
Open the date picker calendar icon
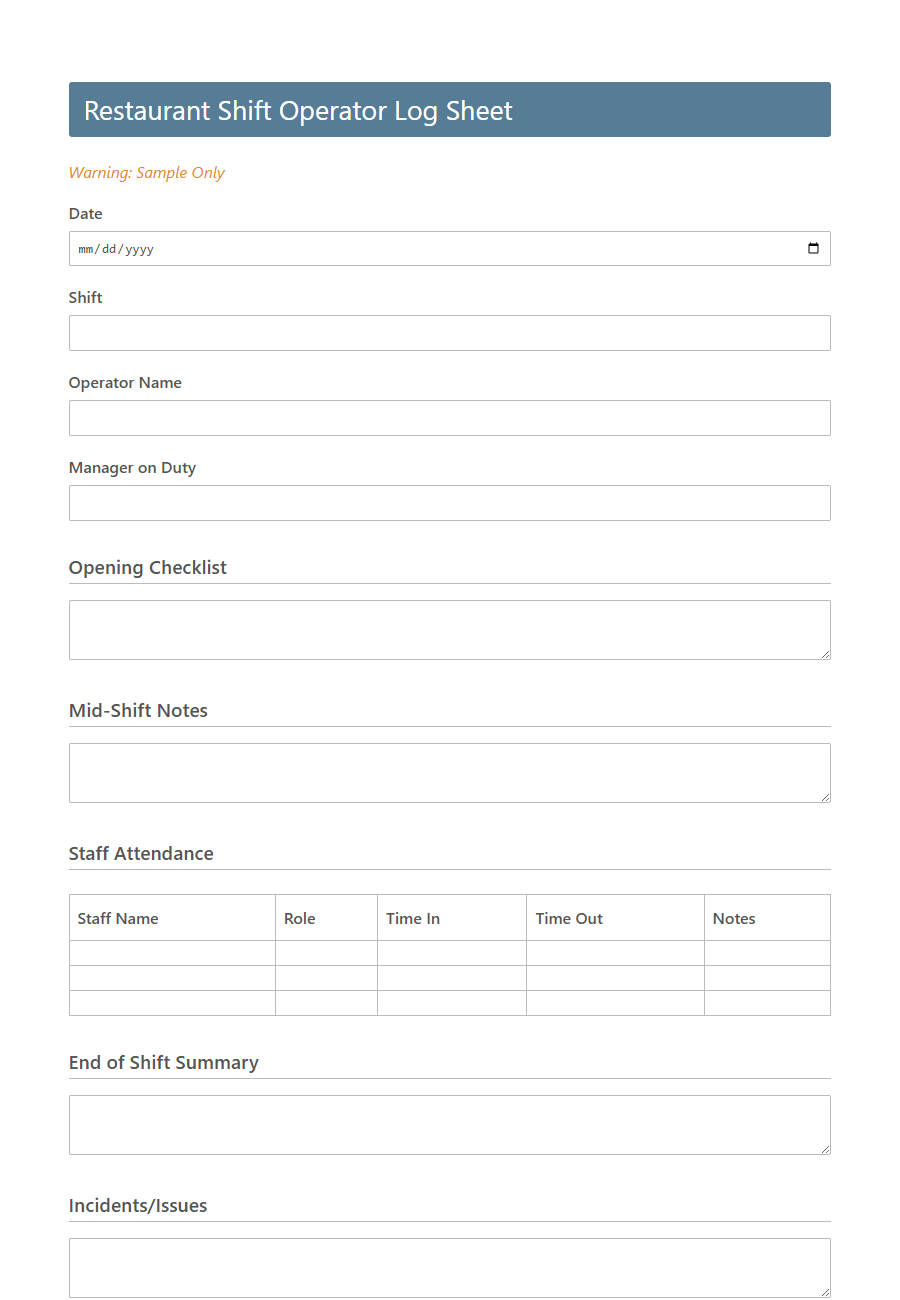813,248
